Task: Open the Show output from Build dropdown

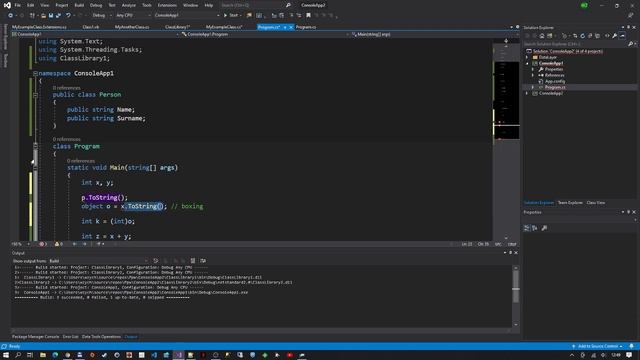Action: 98,261
